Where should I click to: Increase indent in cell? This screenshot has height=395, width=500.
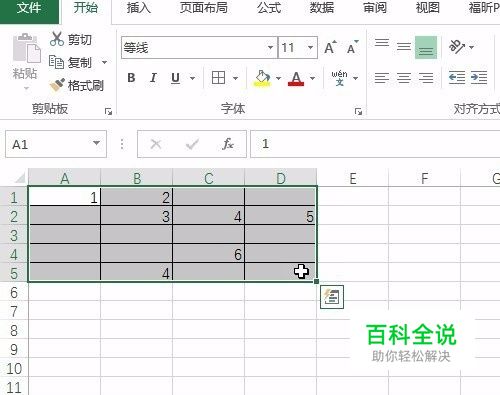(479, 78)
